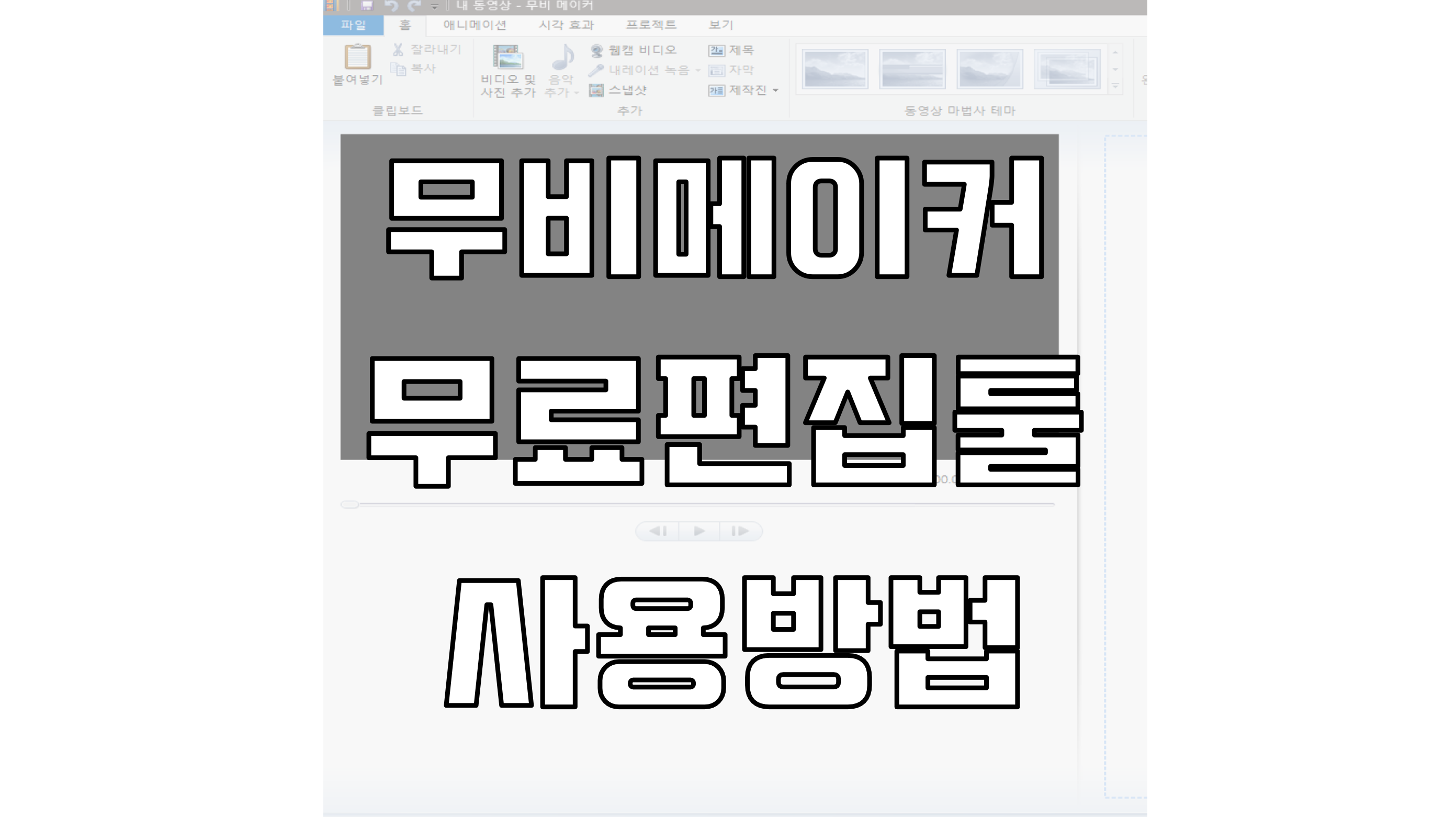
Task: Add a Title (제목) clip
Action: point(731,50)
